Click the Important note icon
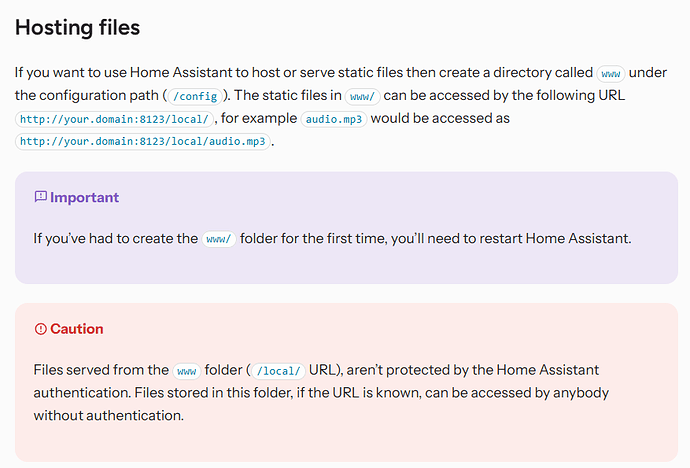 click(40, 198)
